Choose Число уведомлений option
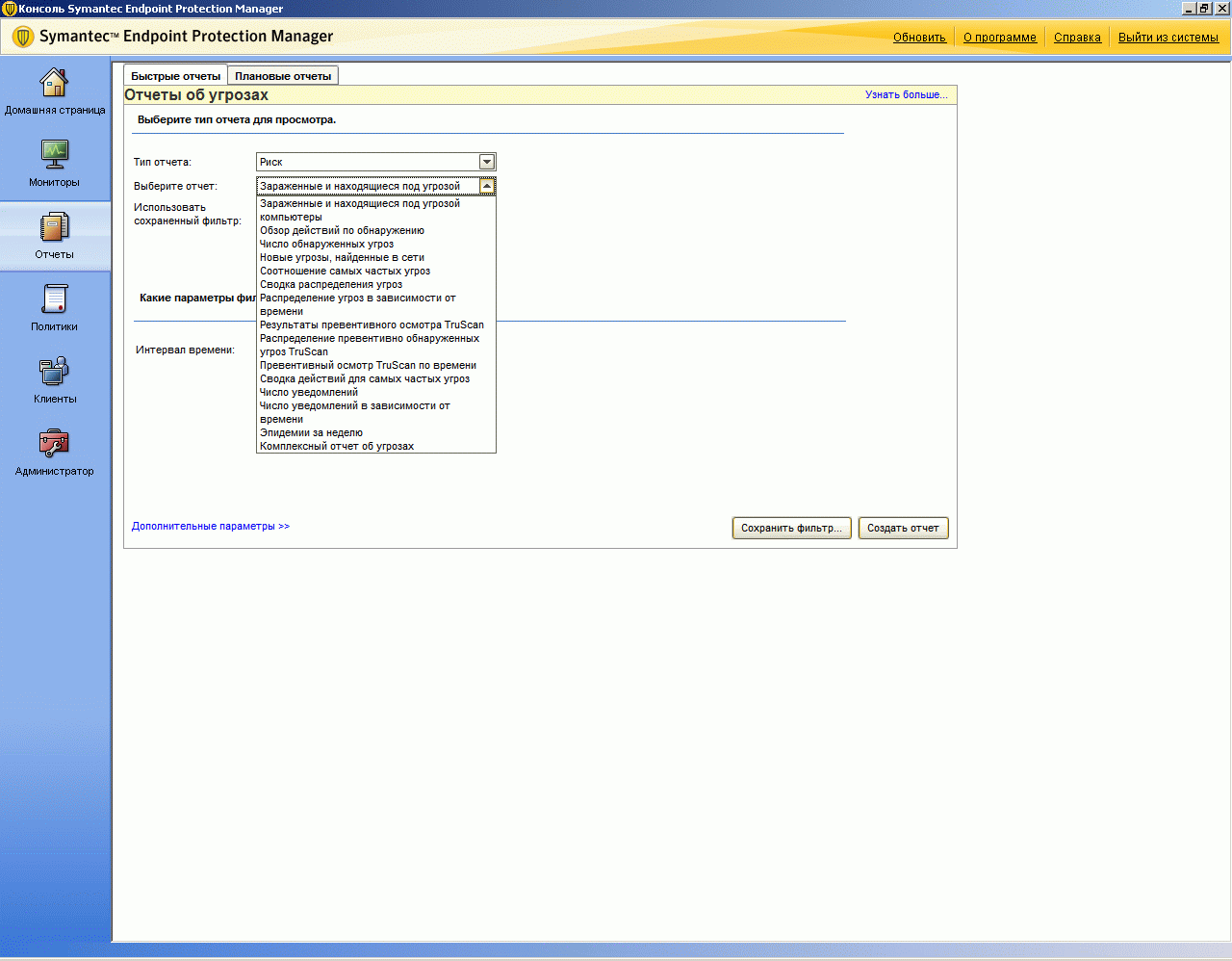 pyautogui.click(x=376, y=392)
